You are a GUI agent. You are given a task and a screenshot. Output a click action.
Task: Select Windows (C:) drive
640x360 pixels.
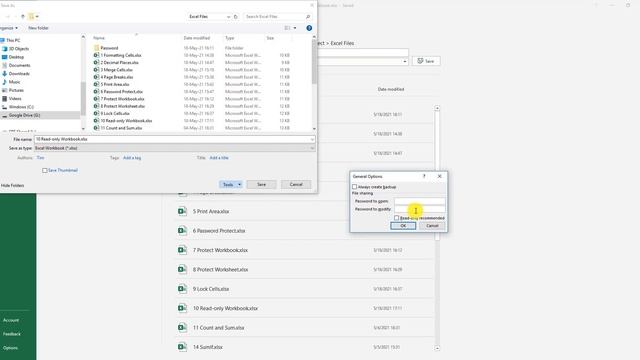tap(21, 107)
